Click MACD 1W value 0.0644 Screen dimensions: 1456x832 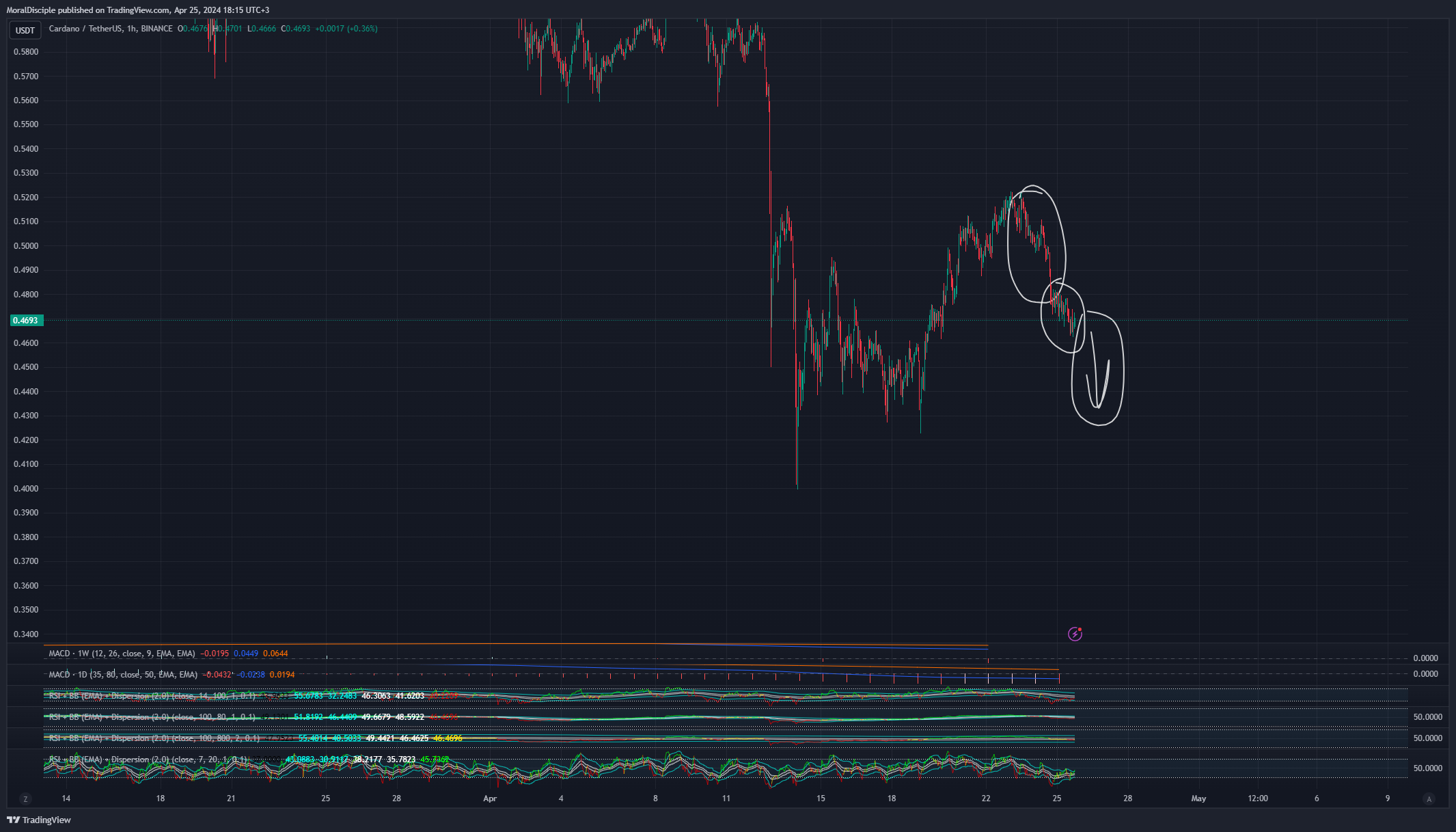275,654
